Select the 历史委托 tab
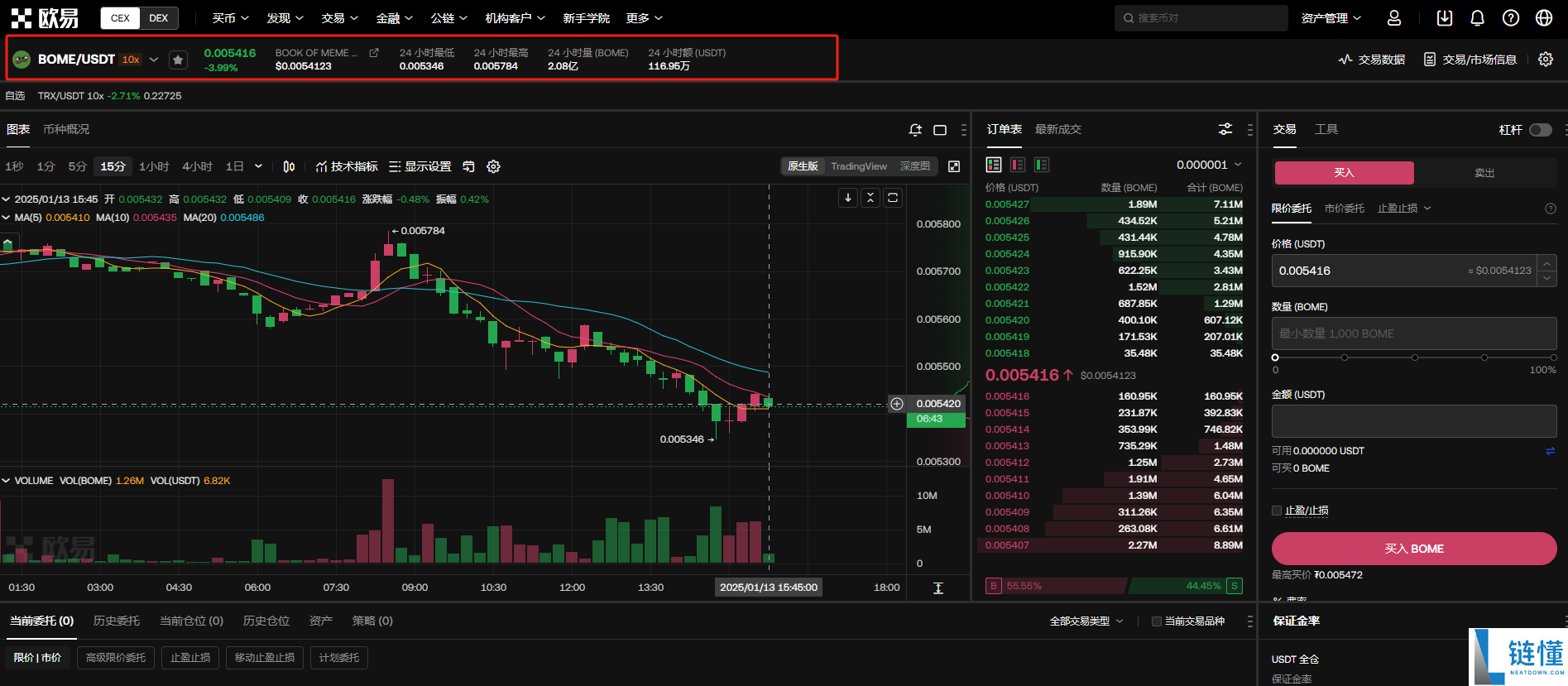1568x686 pixels. pos(117,621)
